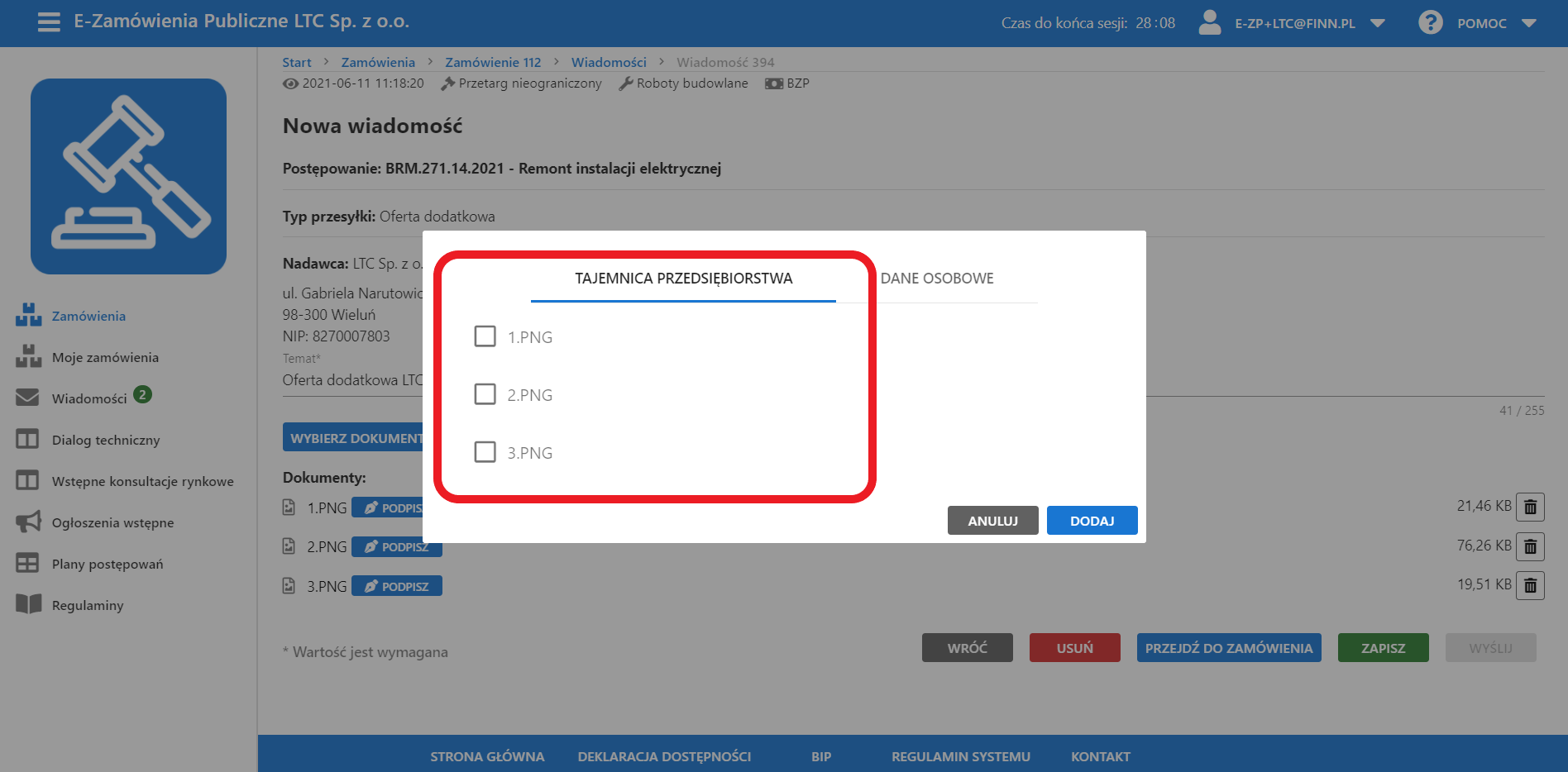Open Moje zamówienia in the sidebar
Image resolution: width=1568 pixels, height=772 pixels.
[x=105, y=357]
